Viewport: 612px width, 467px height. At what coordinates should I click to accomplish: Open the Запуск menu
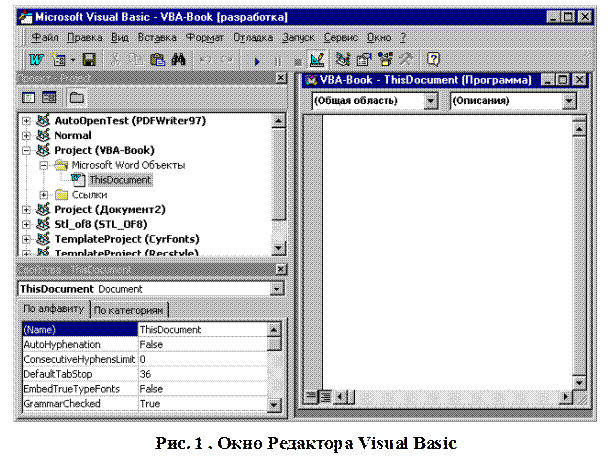point(298,37)
